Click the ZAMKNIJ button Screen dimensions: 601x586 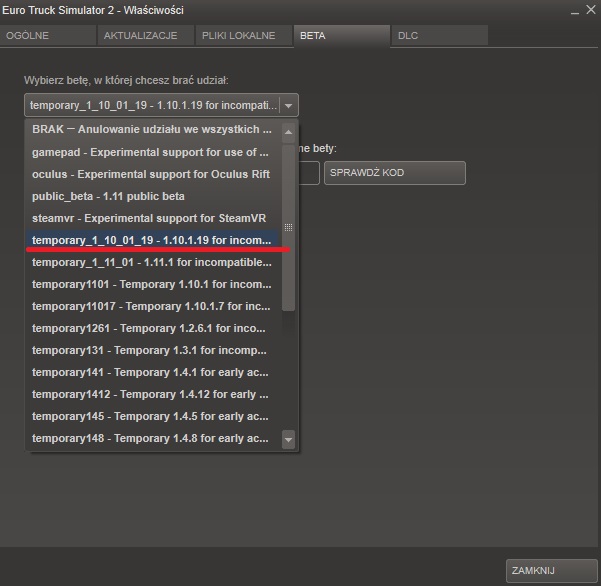point(552,571)
